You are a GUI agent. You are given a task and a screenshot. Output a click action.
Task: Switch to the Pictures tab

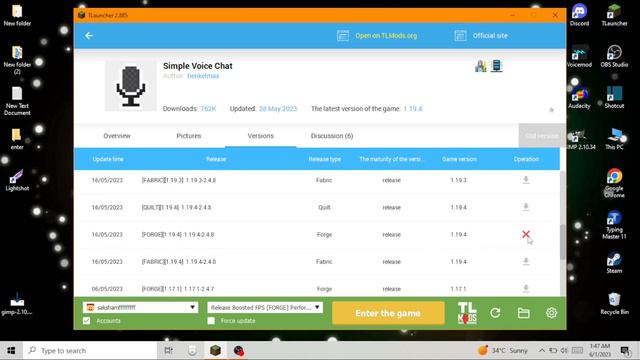(189, 136)
